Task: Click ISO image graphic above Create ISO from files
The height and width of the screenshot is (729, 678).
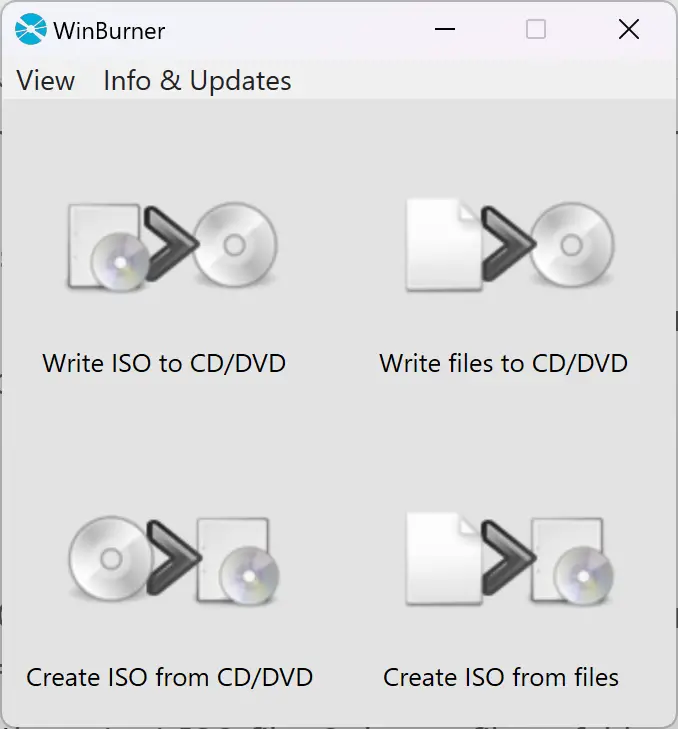Action: 572,562
